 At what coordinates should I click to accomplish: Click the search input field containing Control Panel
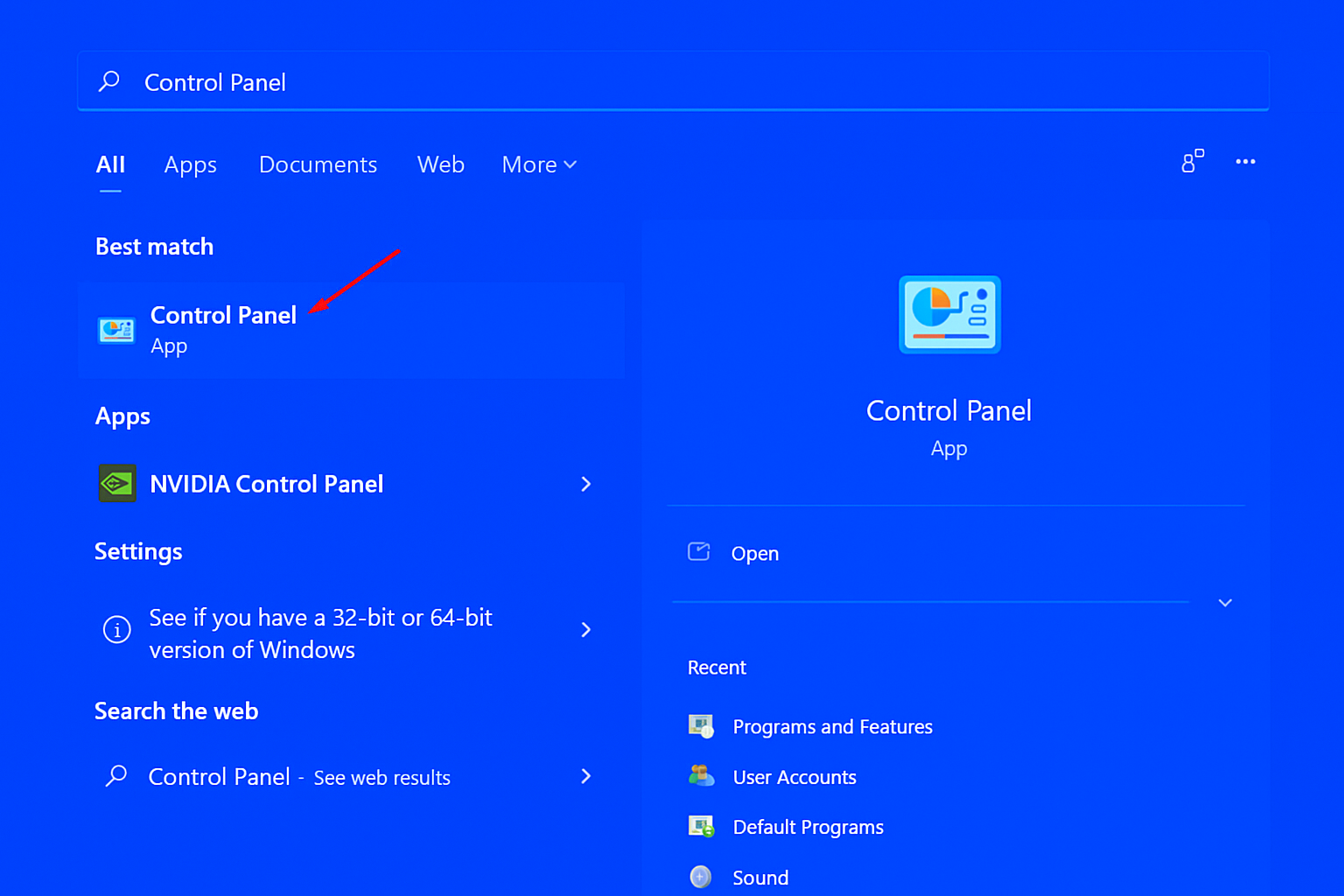pos(673,81)
